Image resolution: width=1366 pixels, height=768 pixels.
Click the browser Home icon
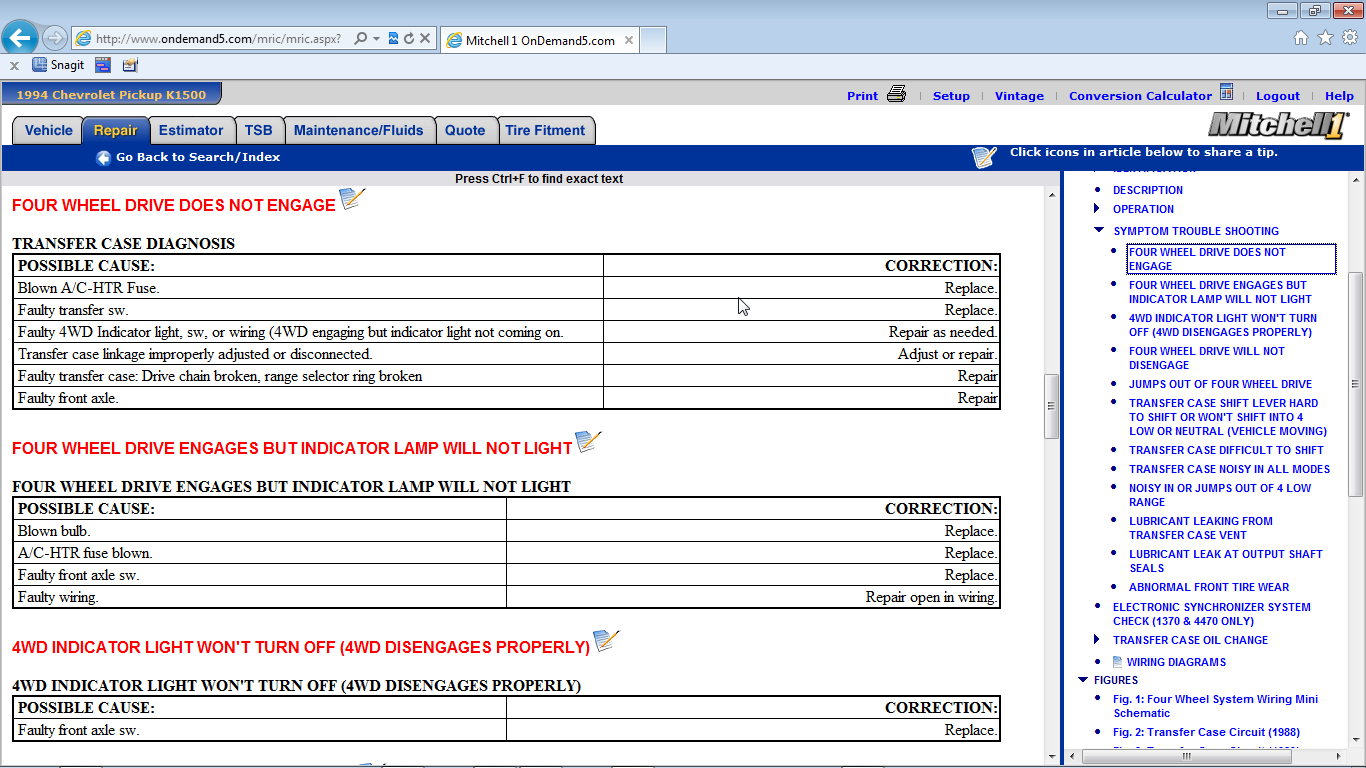point(1301,38)
